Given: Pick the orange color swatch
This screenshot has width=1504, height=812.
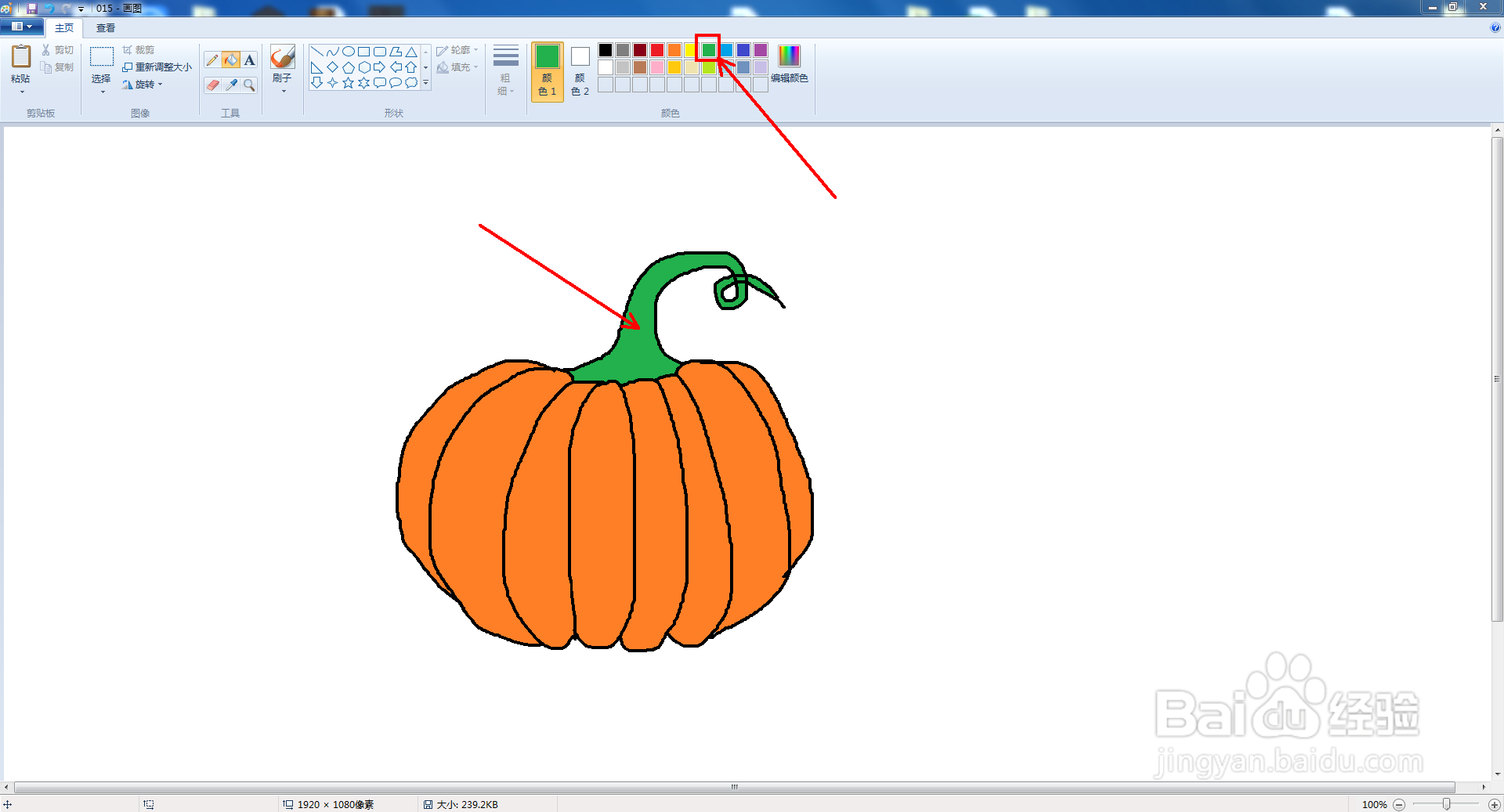Looking at the screenshot, I should pyautogui.click(x=674, y=50).
